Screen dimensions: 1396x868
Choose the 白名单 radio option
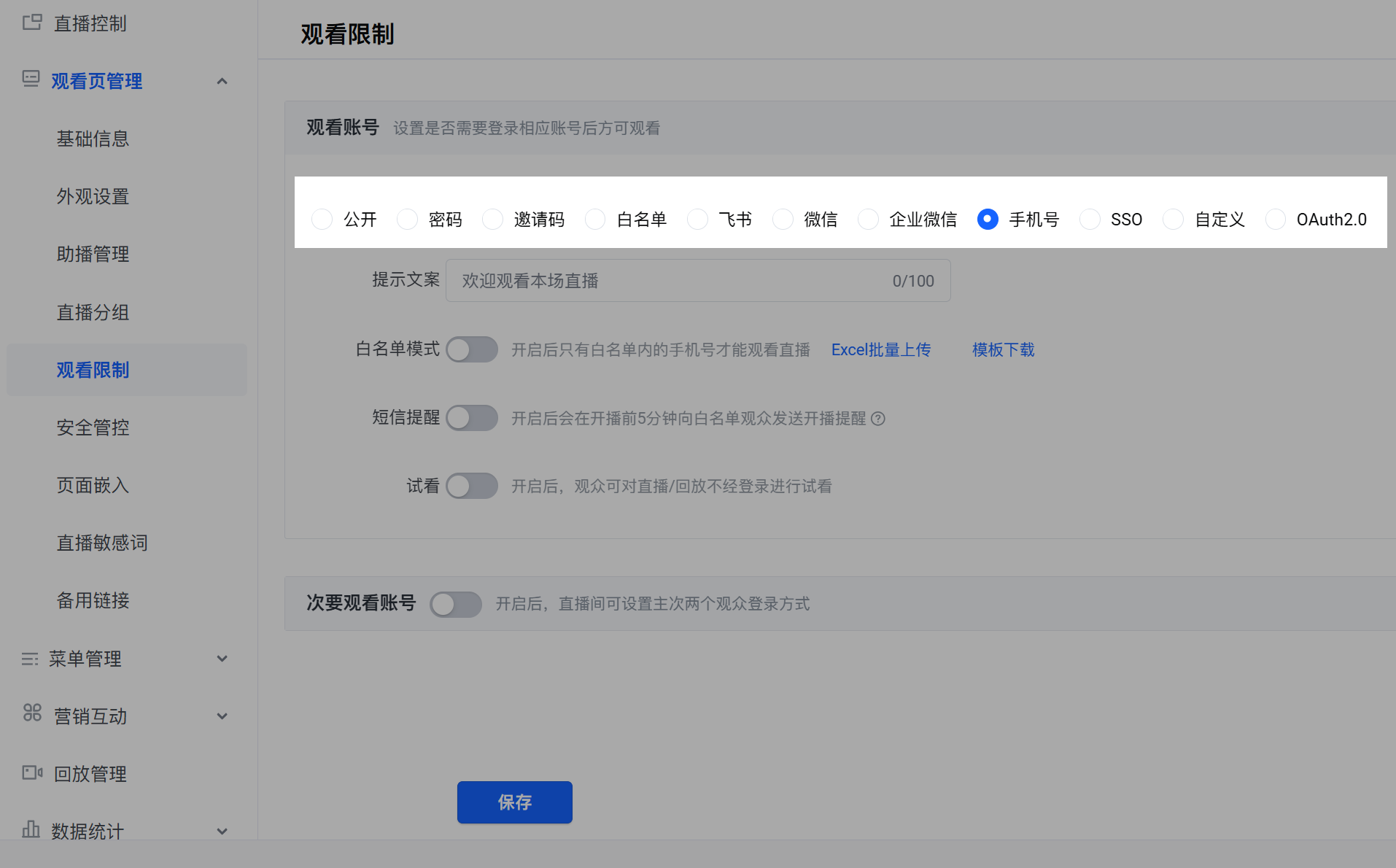(595, 220)
